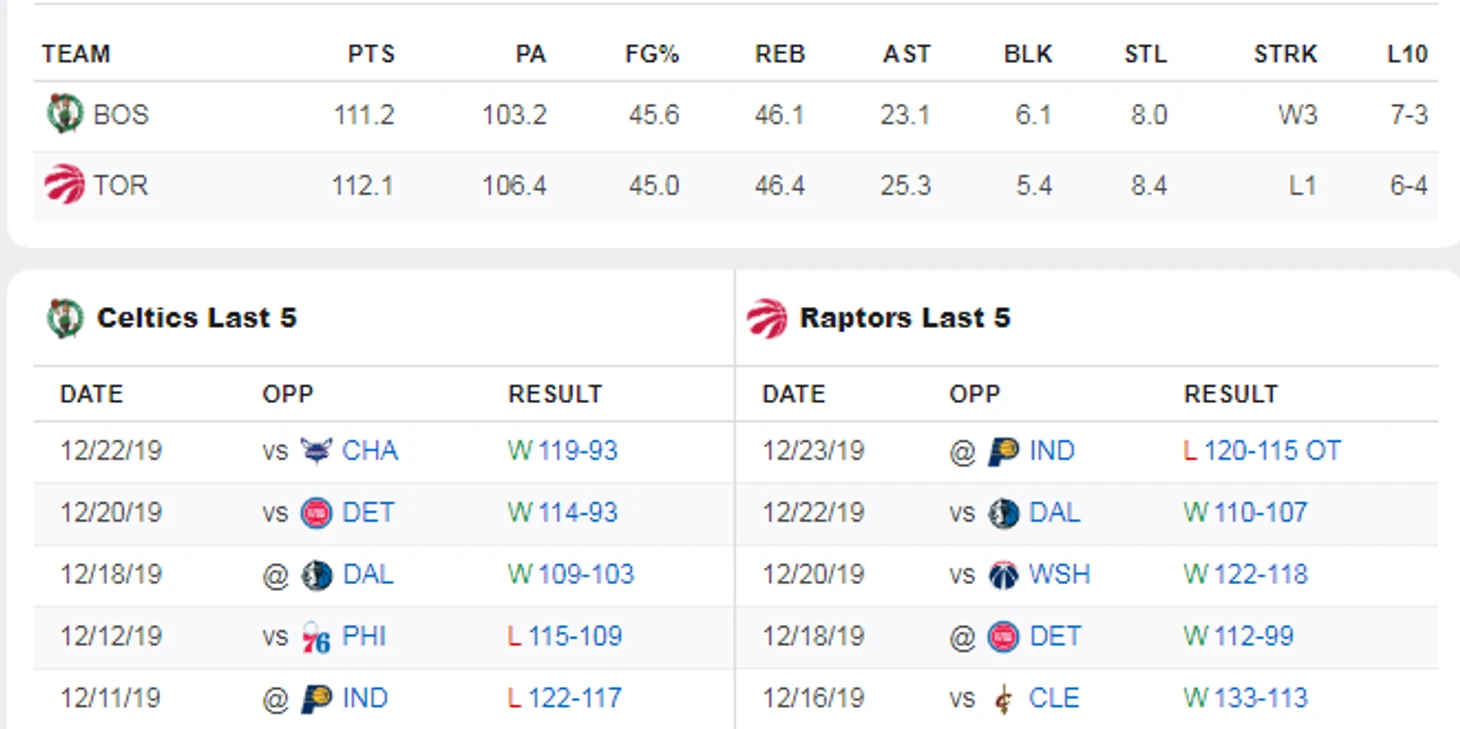The width and height of the screenshot is (1460, 729).
Task: Click the BOS team name in stats table
Action: [121, 115]
